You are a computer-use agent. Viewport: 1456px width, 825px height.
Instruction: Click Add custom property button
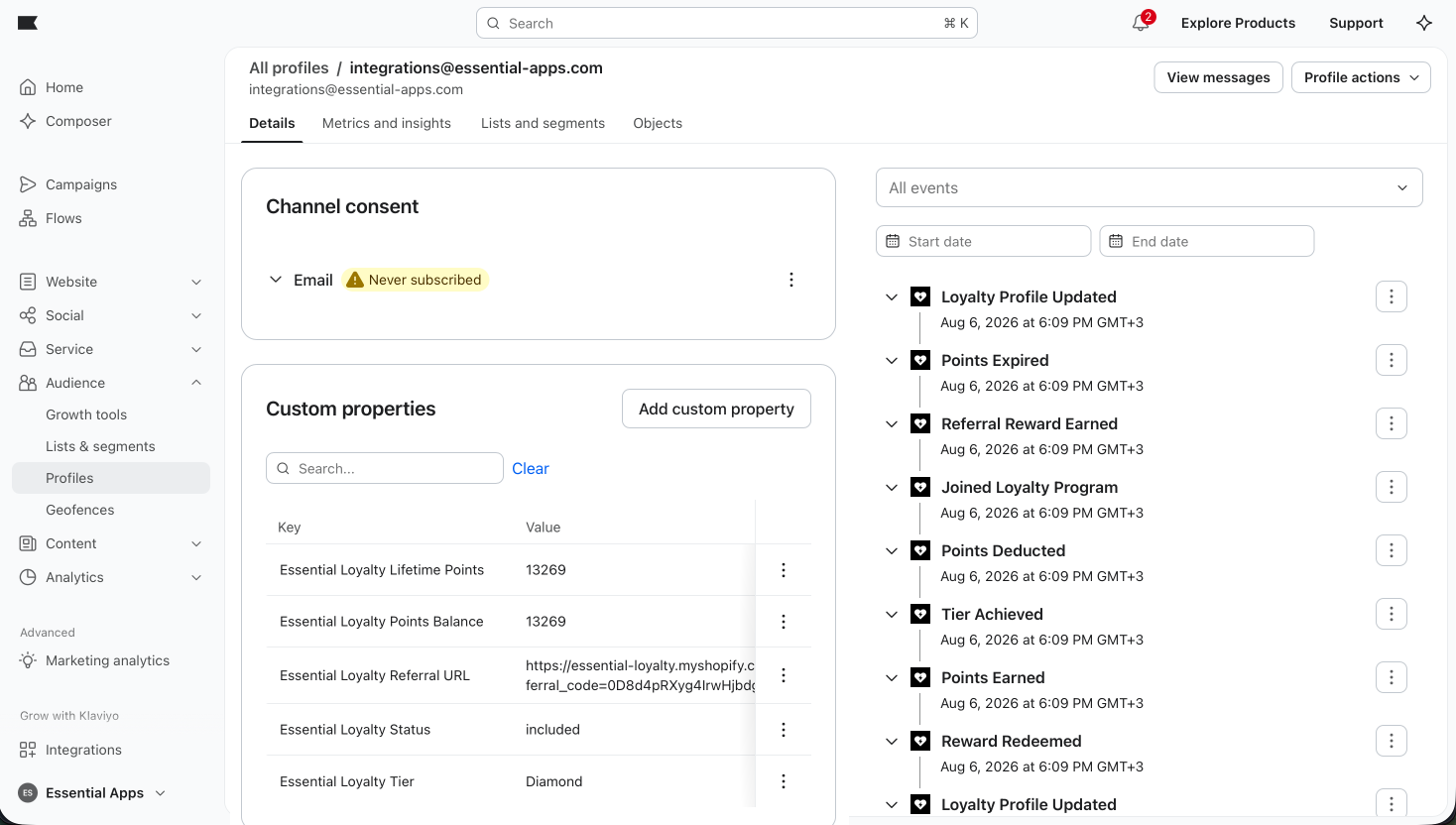click(716, 409)
